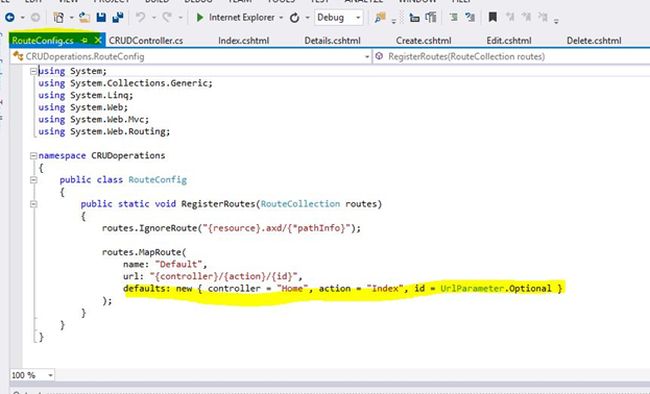Click the Previous Bookmark icon
This screenshot has height=394, width=650.
[x=510, y=17]
